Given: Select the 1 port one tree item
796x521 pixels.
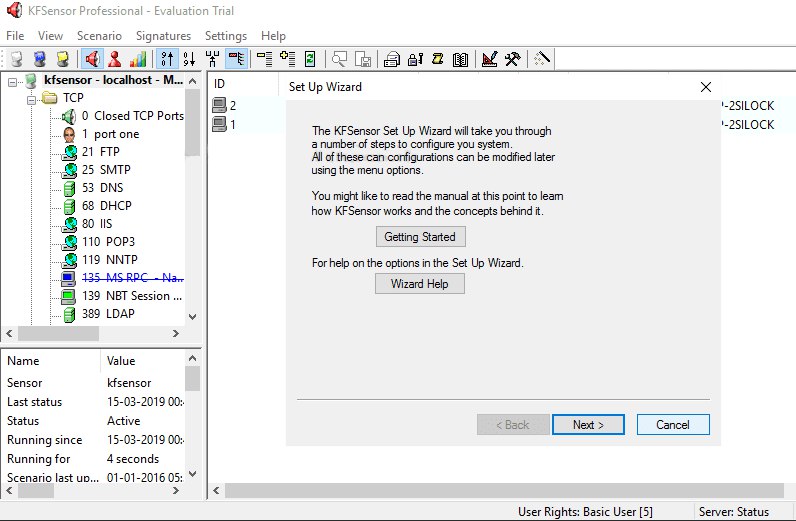Looking at the screenshot, I should coord(110,134).
